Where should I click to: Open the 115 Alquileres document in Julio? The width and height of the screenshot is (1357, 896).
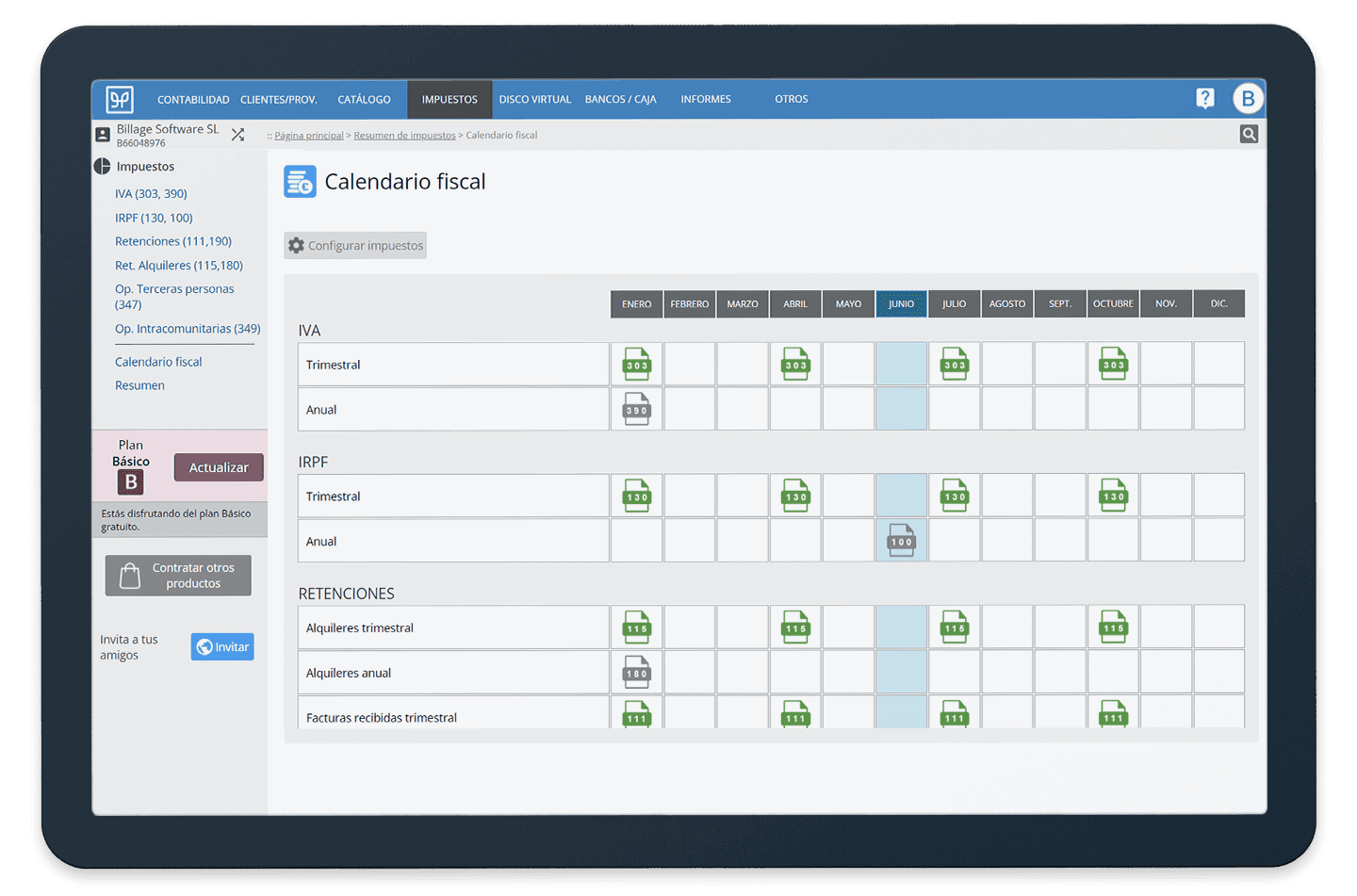point(955,627)
